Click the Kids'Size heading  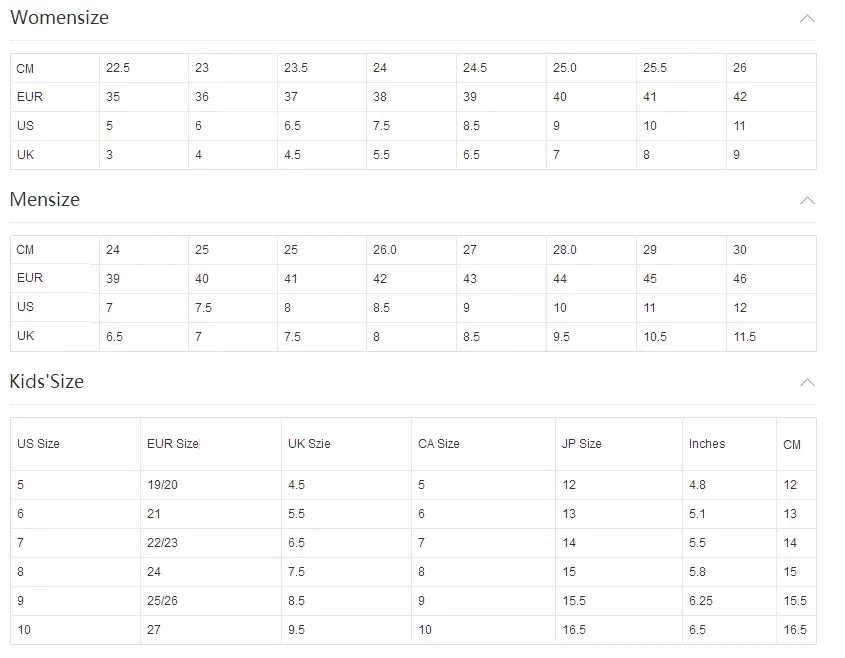coord(47,382)
